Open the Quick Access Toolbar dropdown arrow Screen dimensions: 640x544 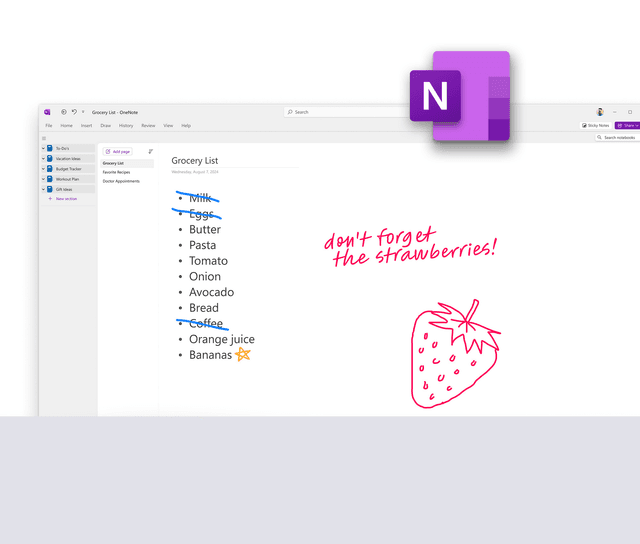(x=83, y=112)
